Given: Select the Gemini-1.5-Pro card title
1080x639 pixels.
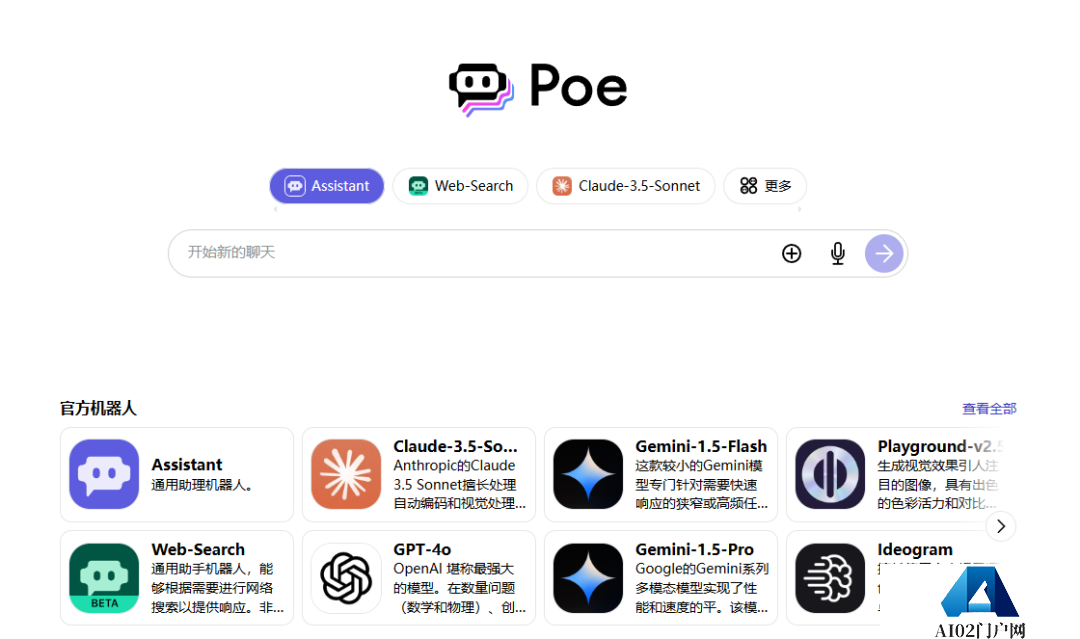Looking at the screenshot, I should point(694,549).
